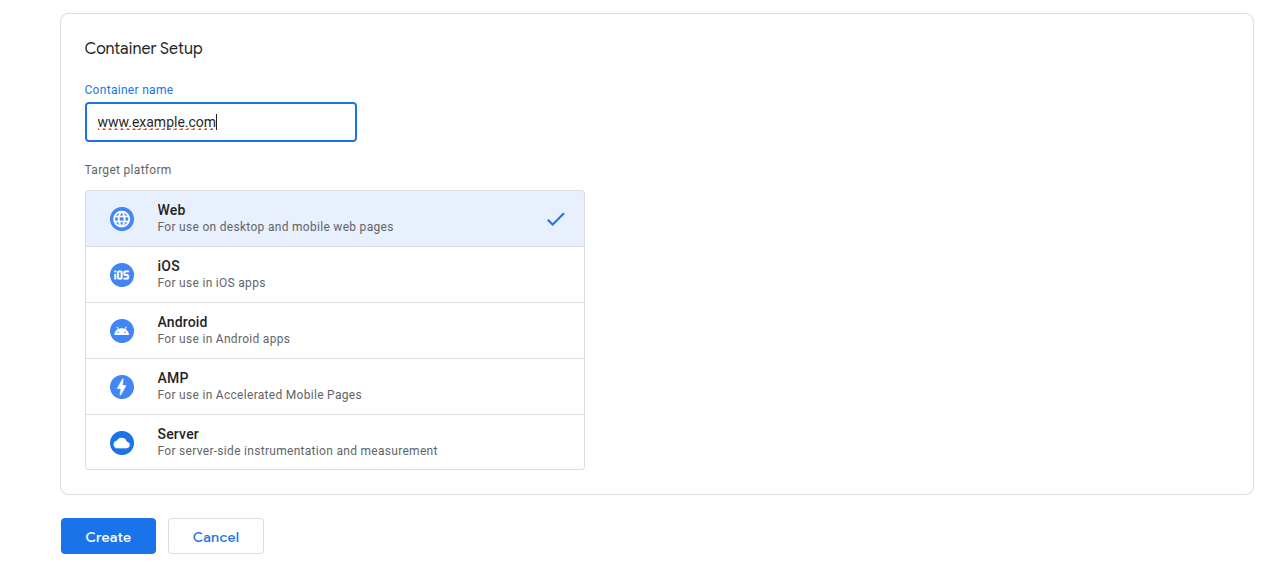This screenshot has width=1271, height=576.
Task: Click the server-side instrumentation description text
Action: pyautogui.click(x=297, y=451)
